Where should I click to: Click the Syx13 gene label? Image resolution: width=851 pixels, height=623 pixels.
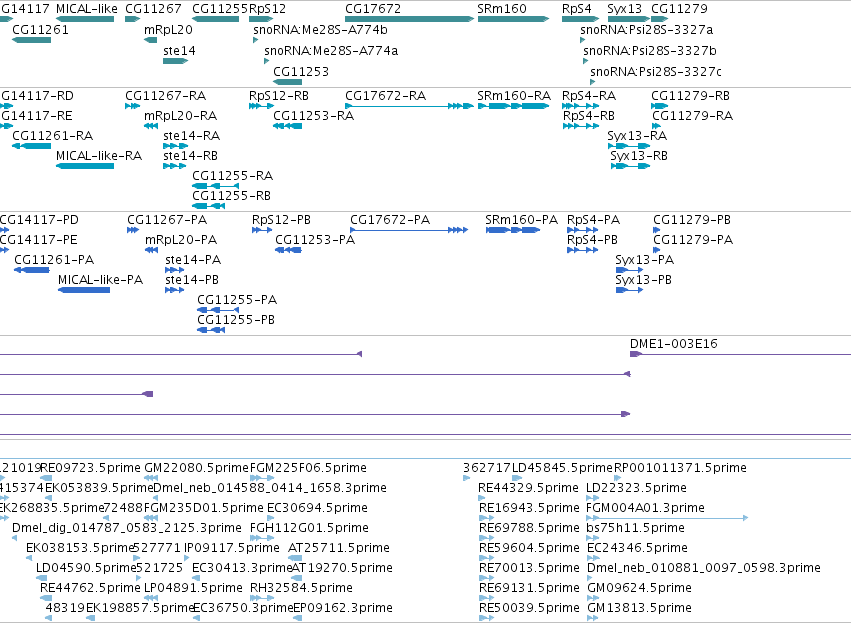tap(624, 9)
